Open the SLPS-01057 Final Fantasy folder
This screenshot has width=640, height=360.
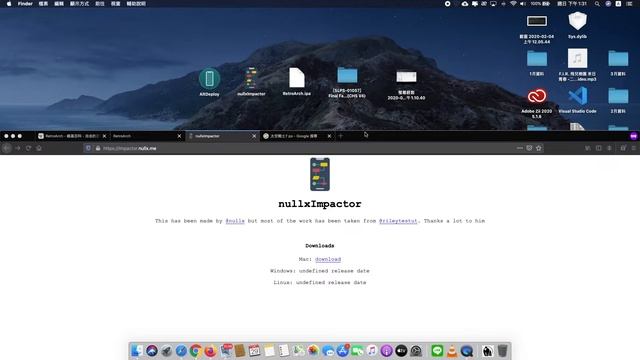(x=347, y=76)
